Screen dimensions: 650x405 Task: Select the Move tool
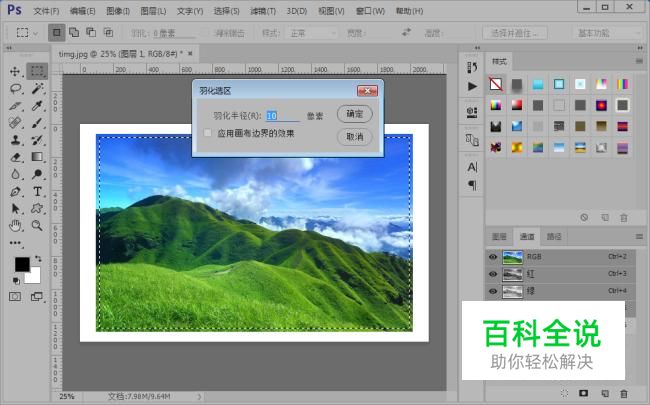15,71
